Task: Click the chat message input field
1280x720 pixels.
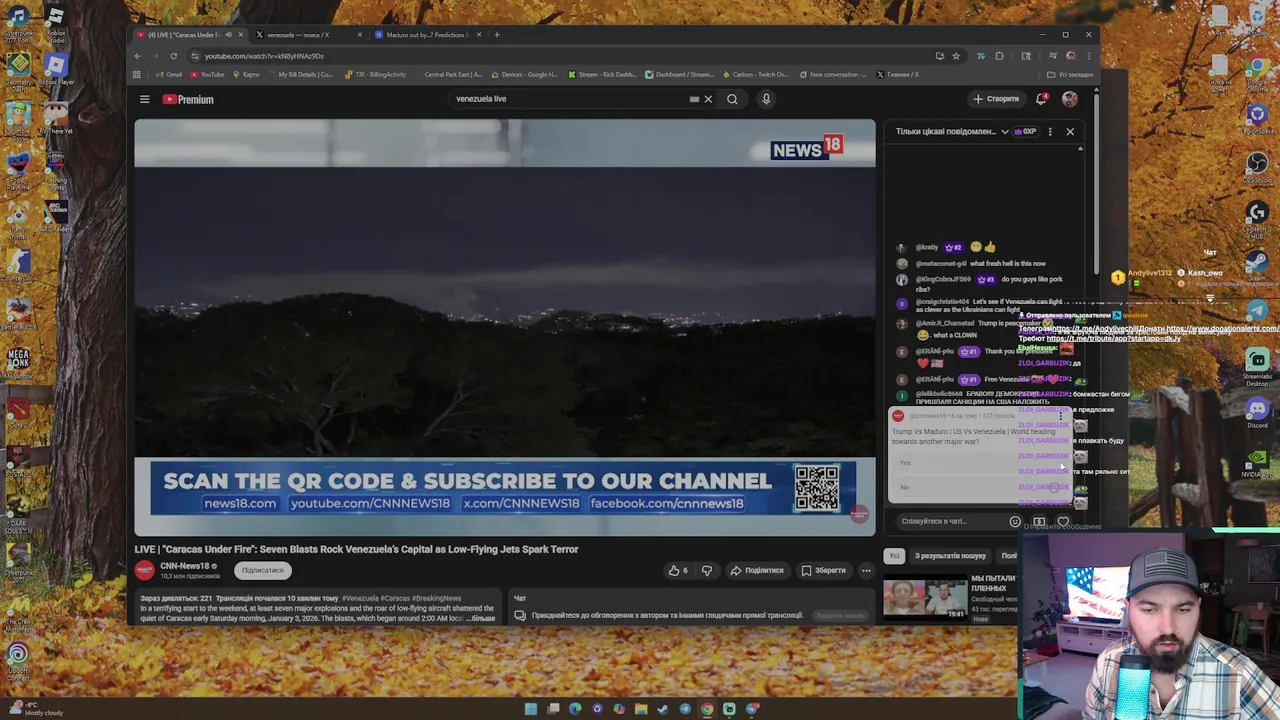Action: click(x=950, y=521)
